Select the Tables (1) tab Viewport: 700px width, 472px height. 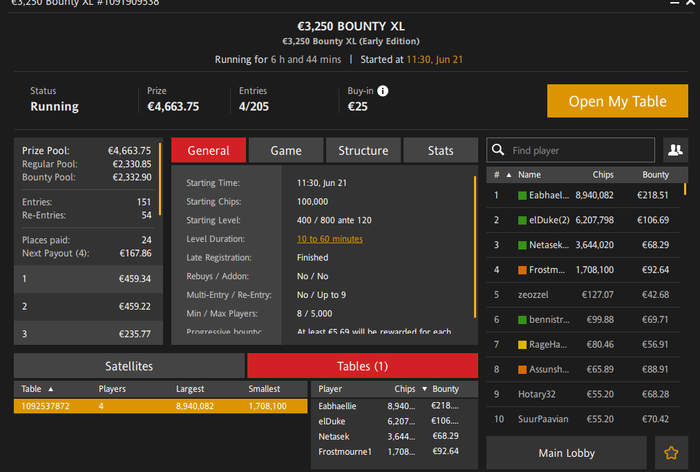pos(362,366)
